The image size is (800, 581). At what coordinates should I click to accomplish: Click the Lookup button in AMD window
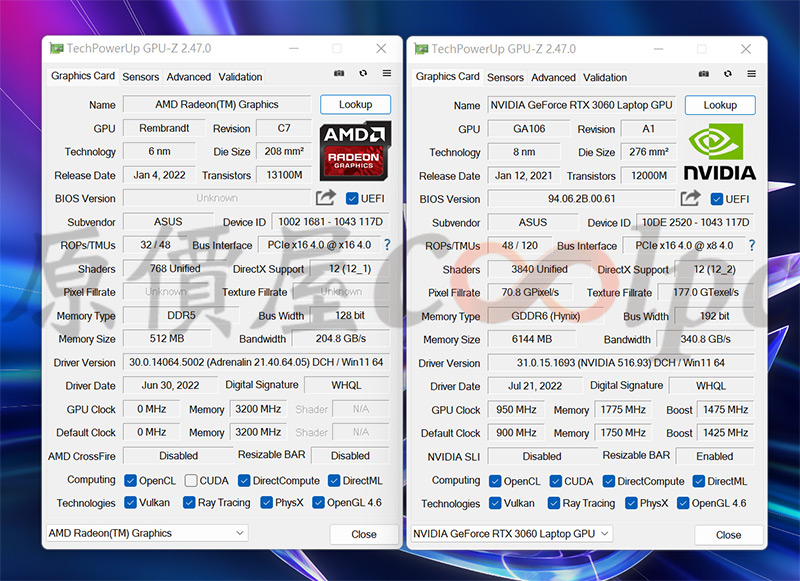[x=356, y=105]
